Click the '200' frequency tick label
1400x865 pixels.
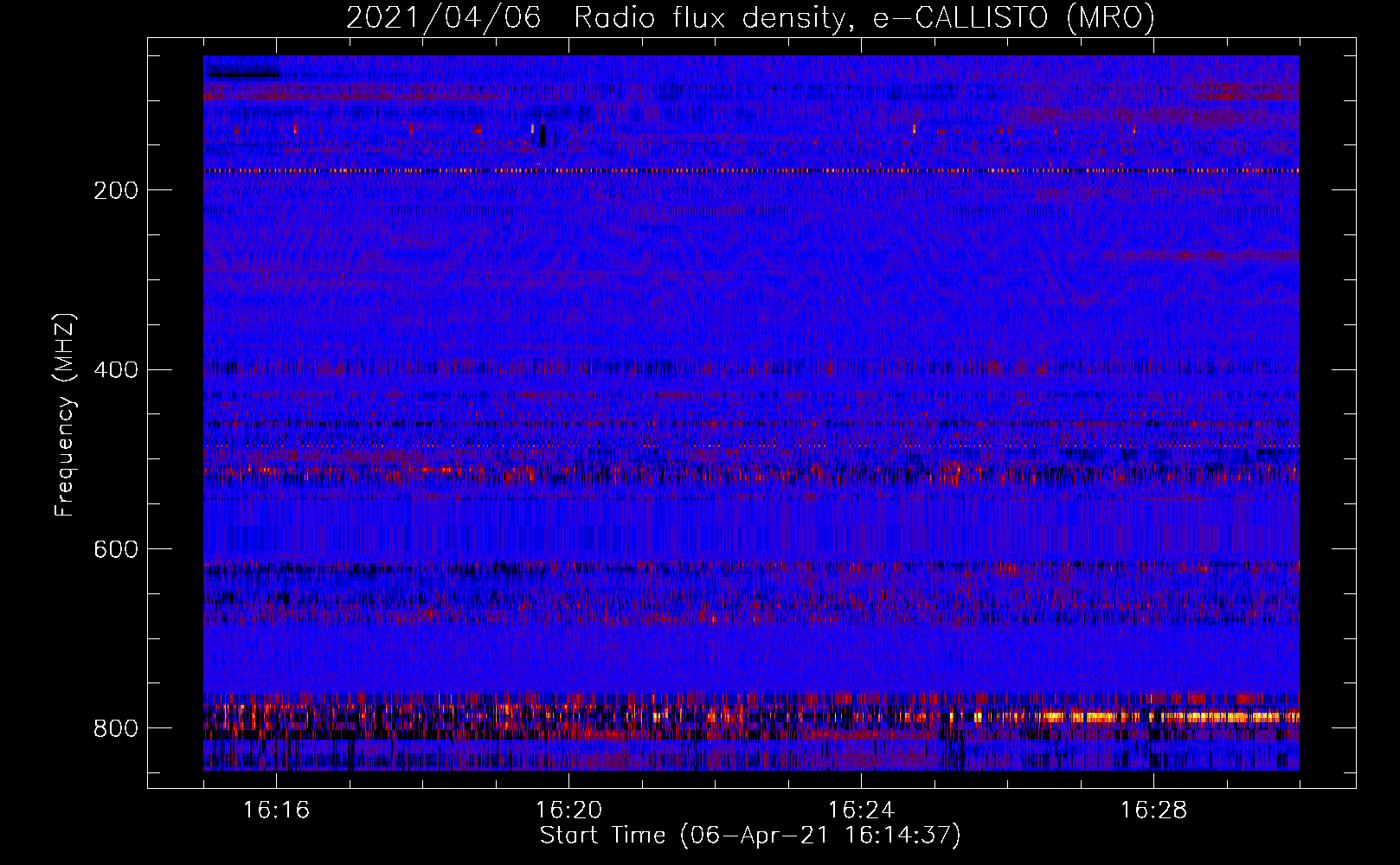(116, 190)
